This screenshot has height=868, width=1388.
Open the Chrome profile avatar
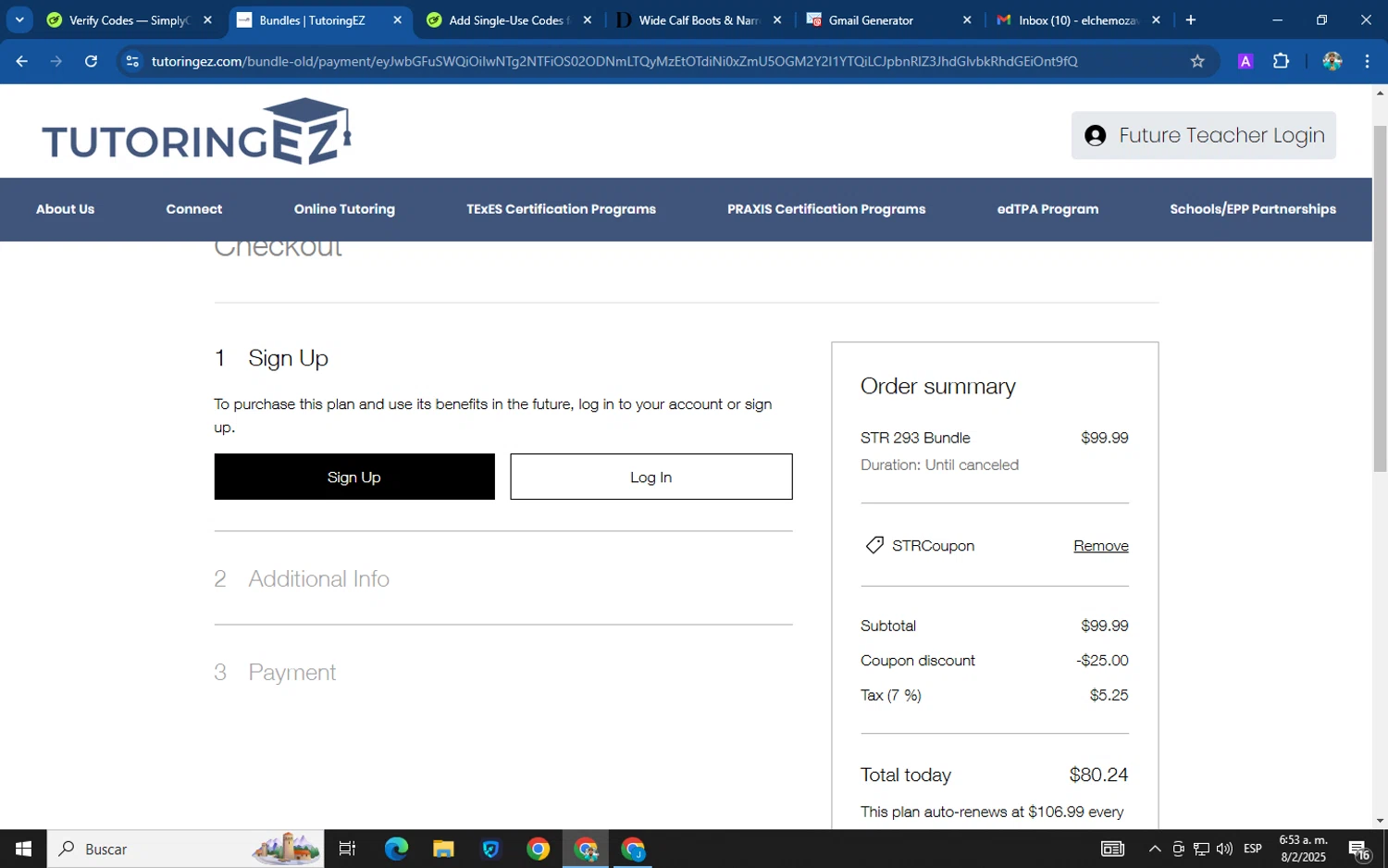[1332, 61]
